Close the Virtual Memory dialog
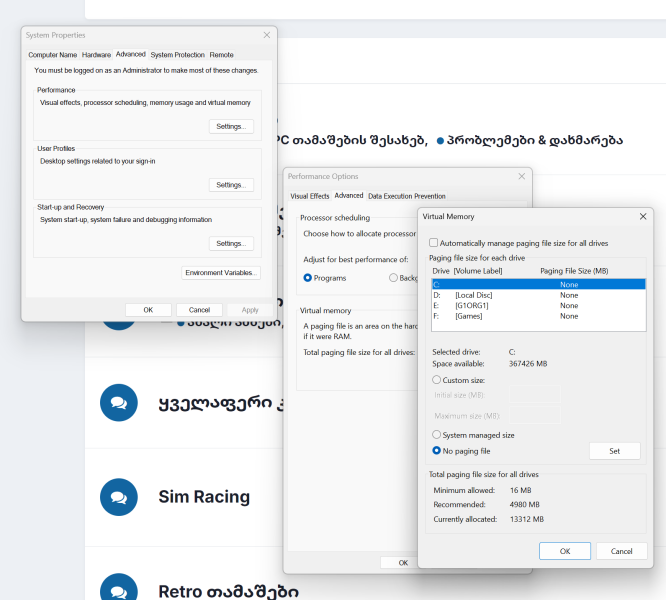The image size is (666, 600). click(641, 216)
